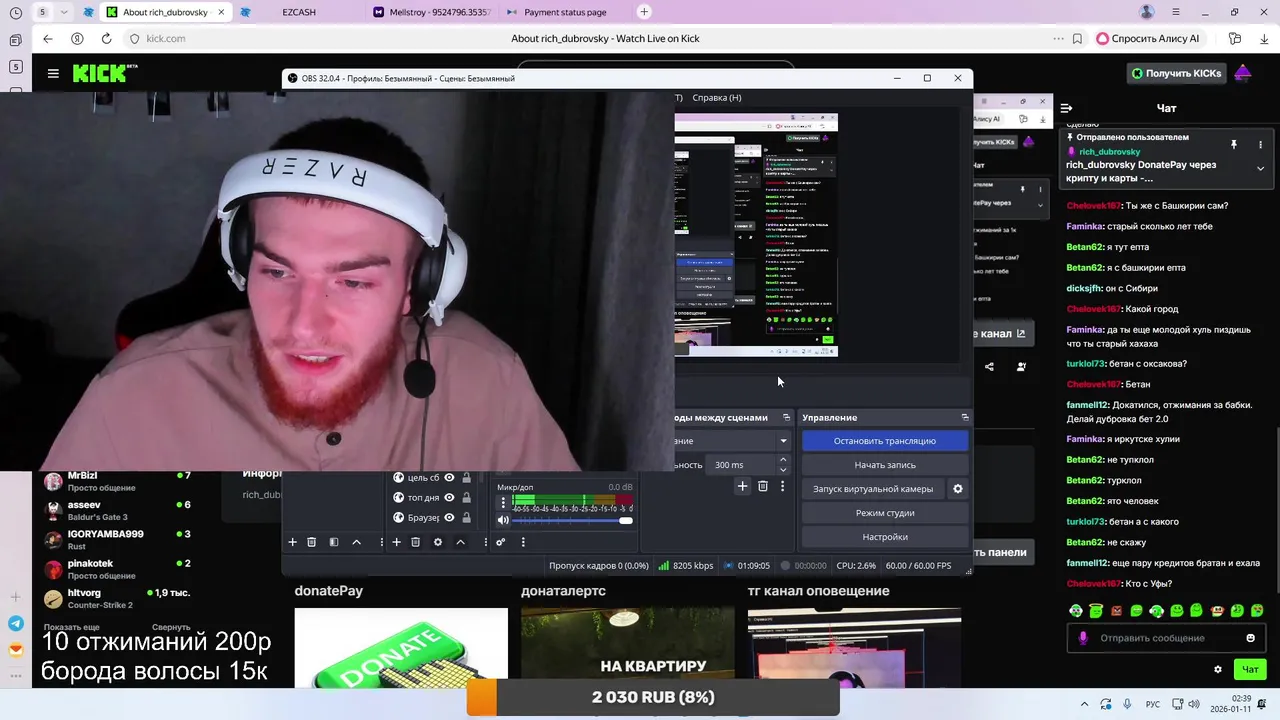
Task: Unpin the pinned chat message pin icon
Action: pos(1234,145)
